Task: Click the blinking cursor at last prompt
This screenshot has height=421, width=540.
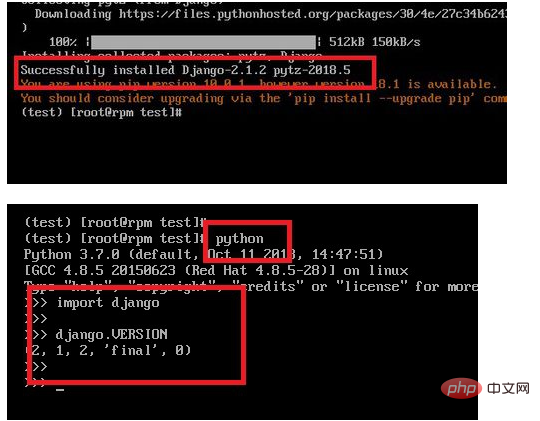Action: click(60, 390)
